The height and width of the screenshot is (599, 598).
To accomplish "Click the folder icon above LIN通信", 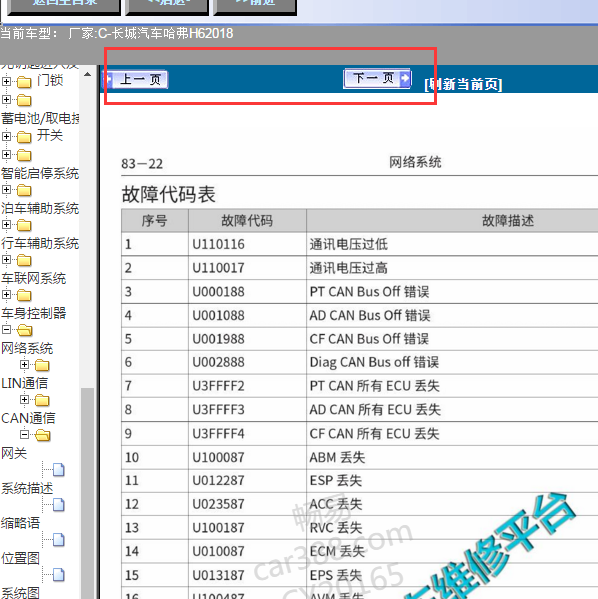I will [42, 365].
